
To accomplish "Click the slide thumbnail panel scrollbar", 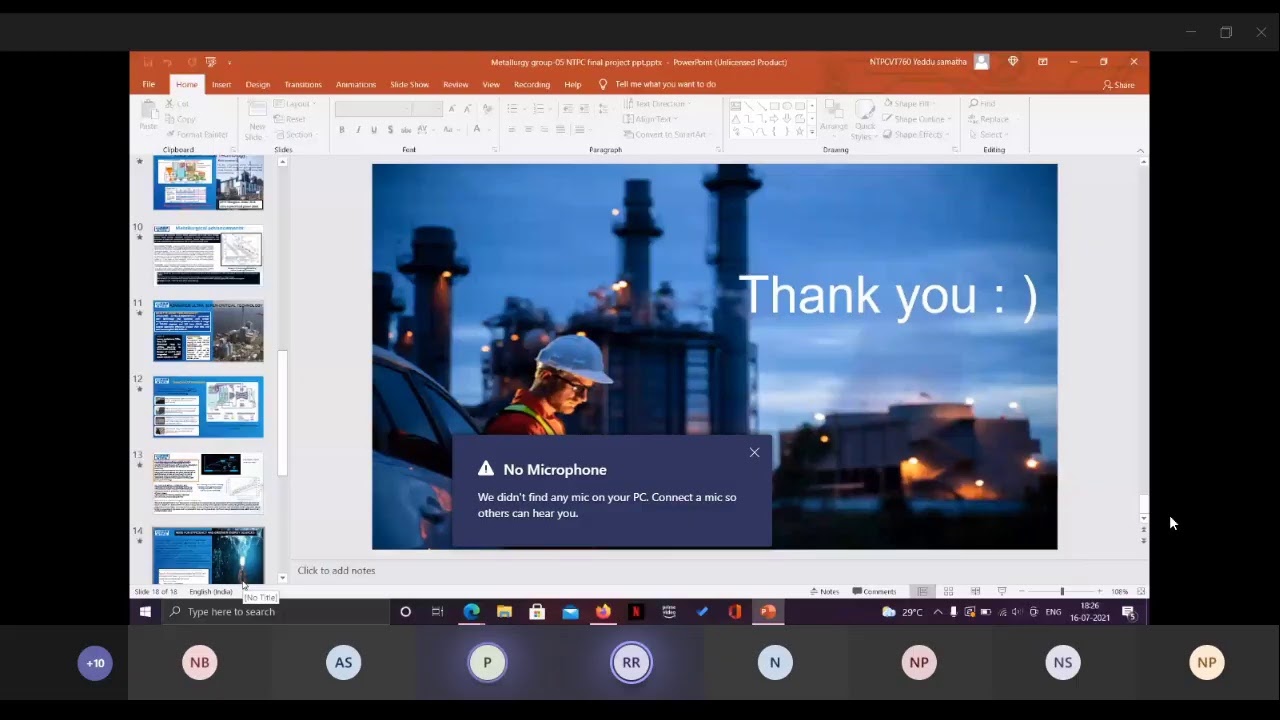I will tap(283, 413).
